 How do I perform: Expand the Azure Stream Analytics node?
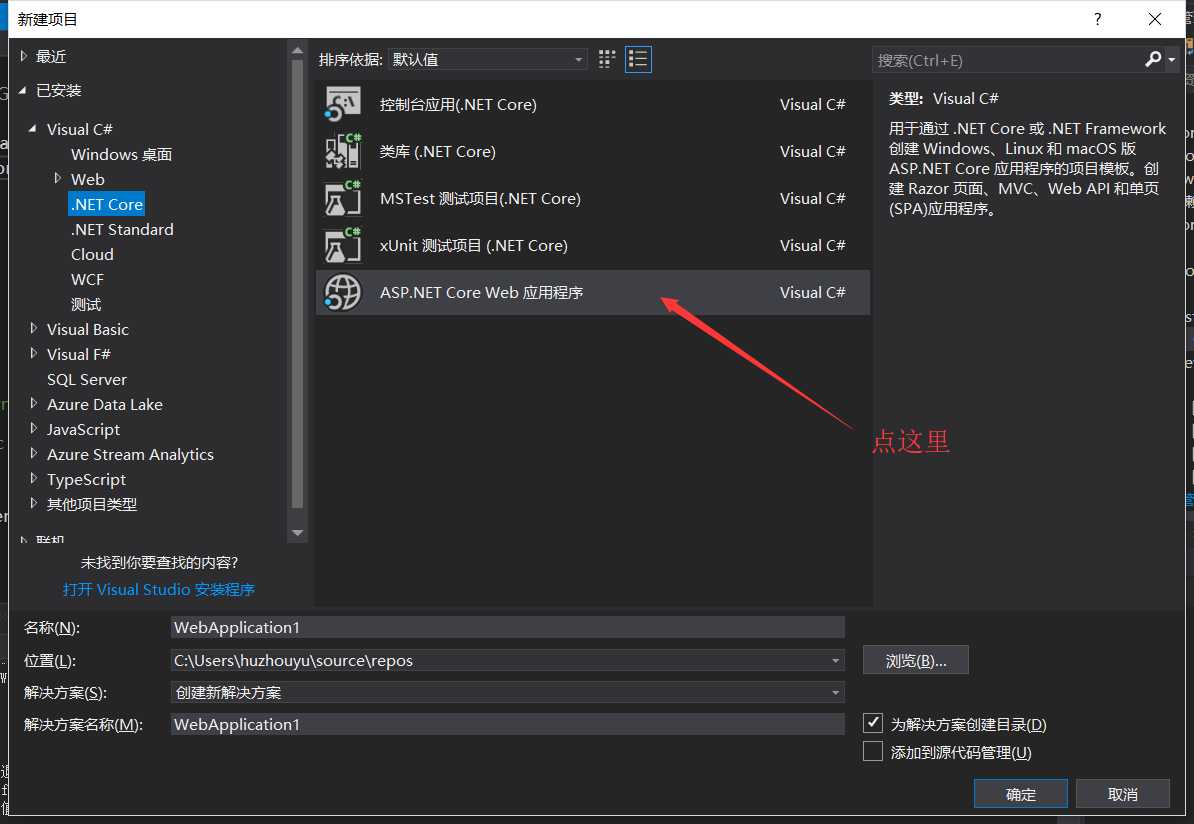pos(33,454)
